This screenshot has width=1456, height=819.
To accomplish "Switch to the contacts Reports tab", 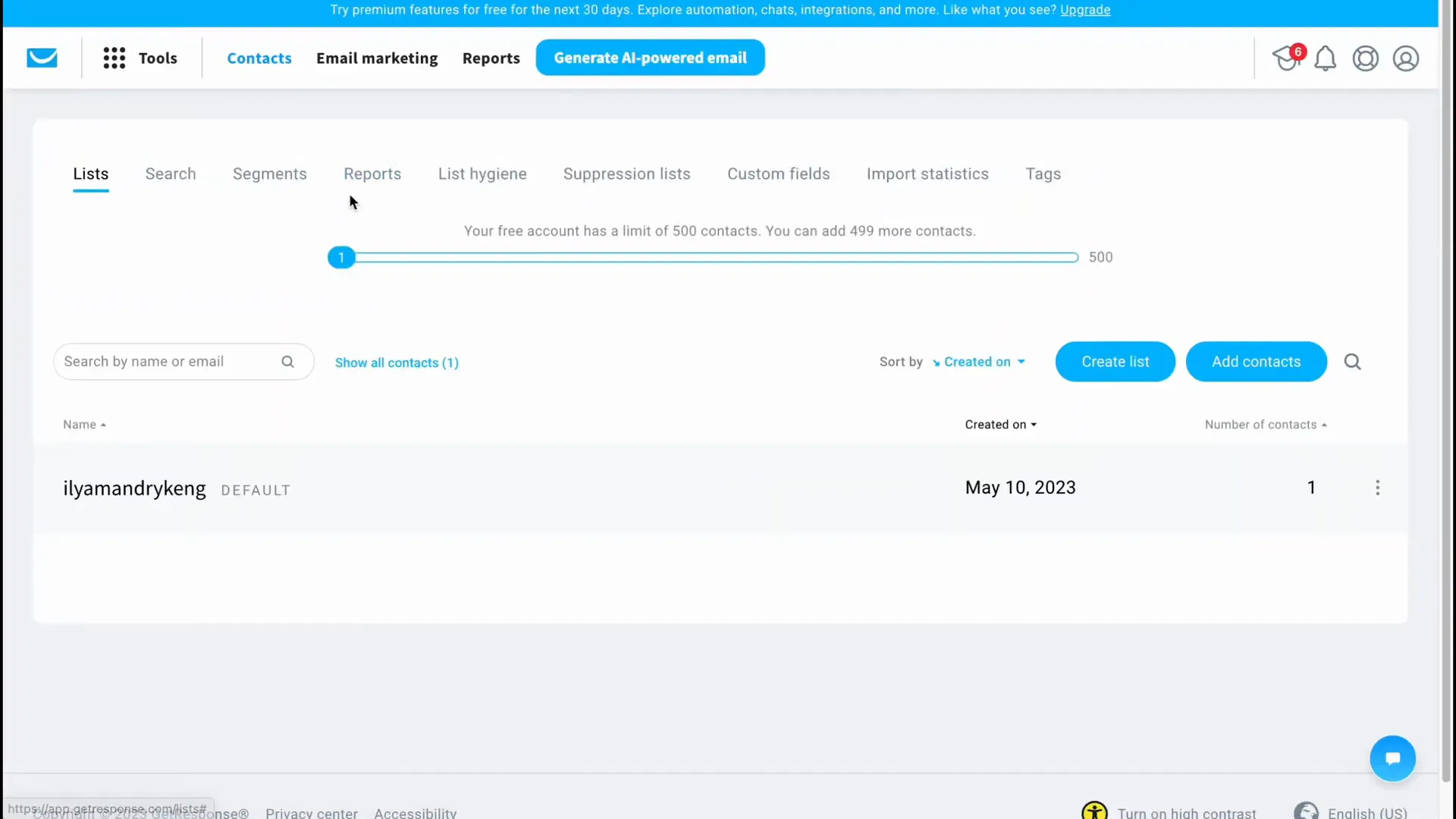I will 372,174.
